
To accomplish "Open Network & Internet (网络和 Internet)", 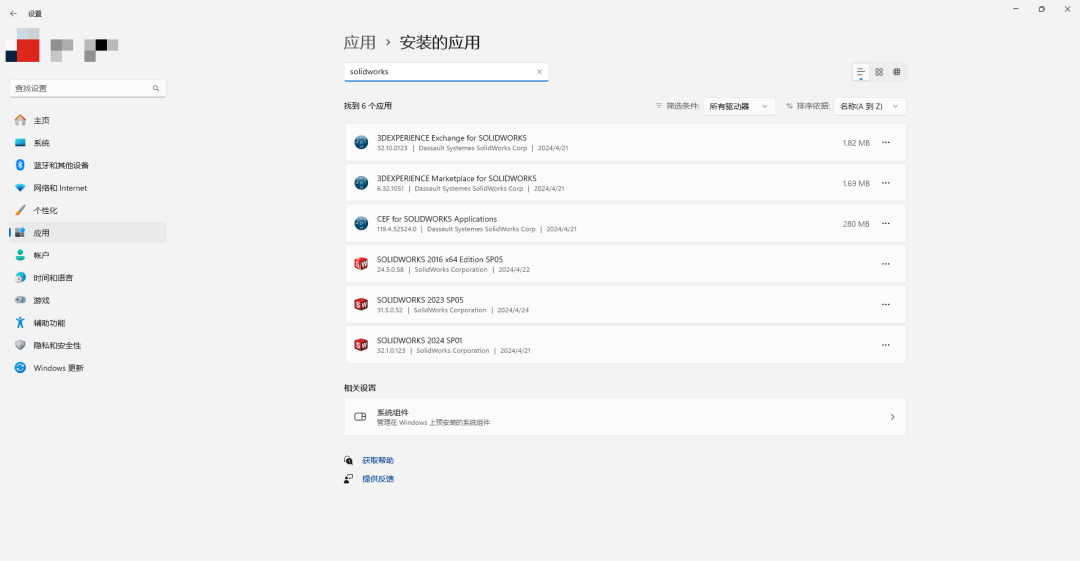I will (87, 188).
